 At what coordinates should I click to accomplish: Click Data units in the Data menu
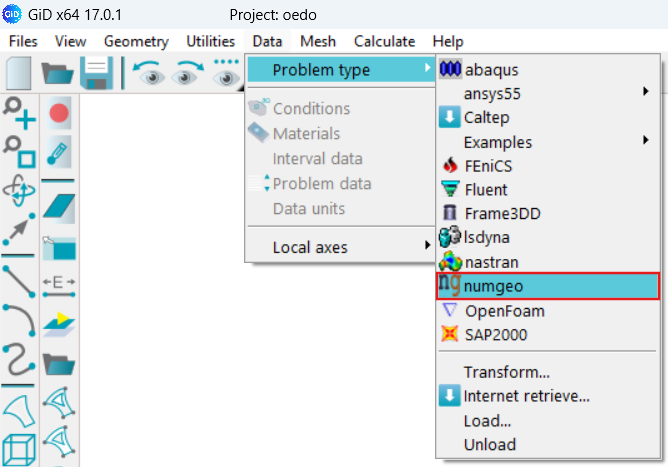pyautogui.click(x=341, y=209)
